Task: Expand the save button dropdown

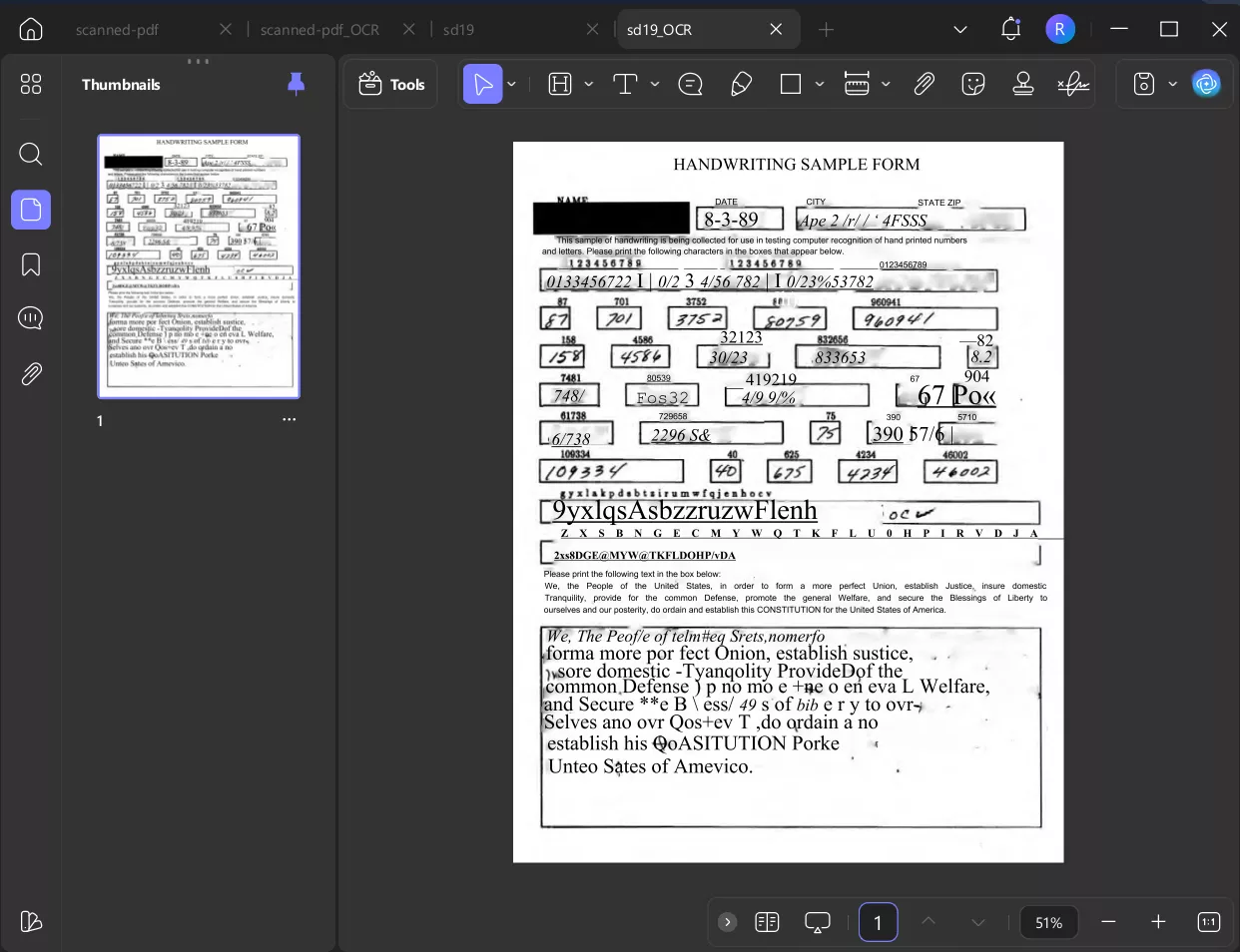Action: pyautogui.click(x=1174, y=84)
